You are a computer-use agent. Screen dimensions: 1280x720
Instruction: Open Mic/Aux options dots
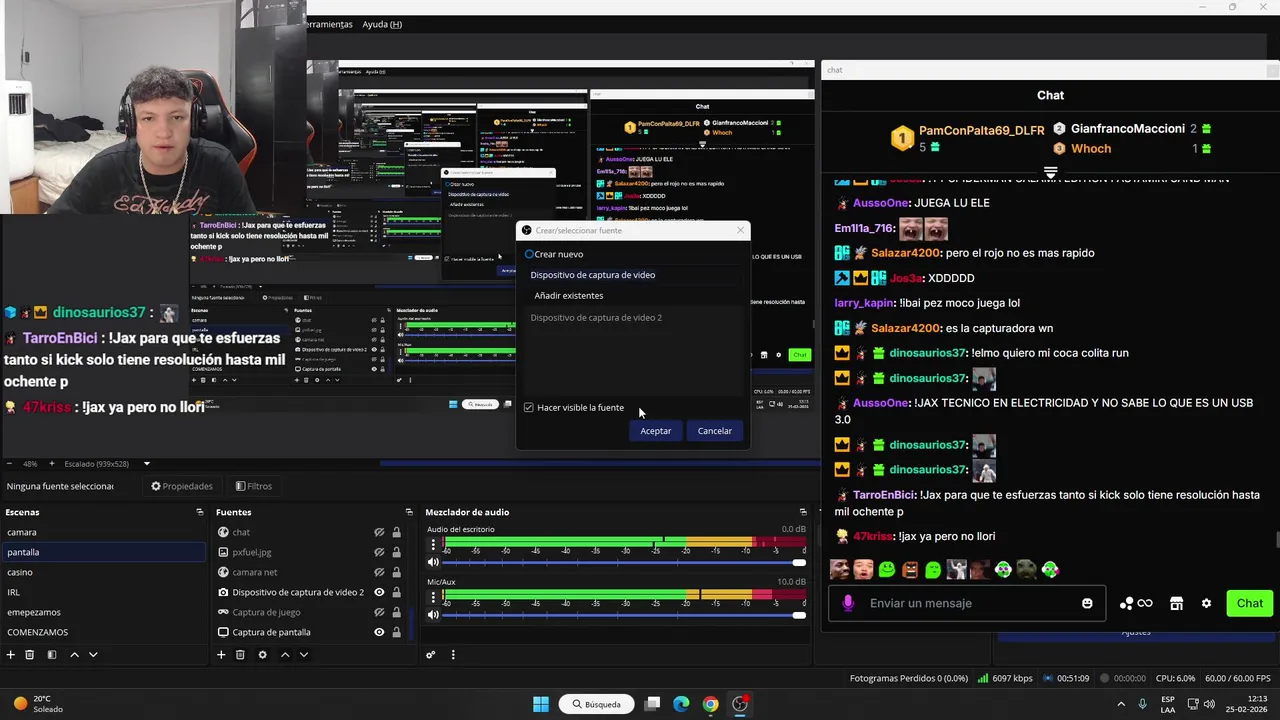tap(433, 597)
